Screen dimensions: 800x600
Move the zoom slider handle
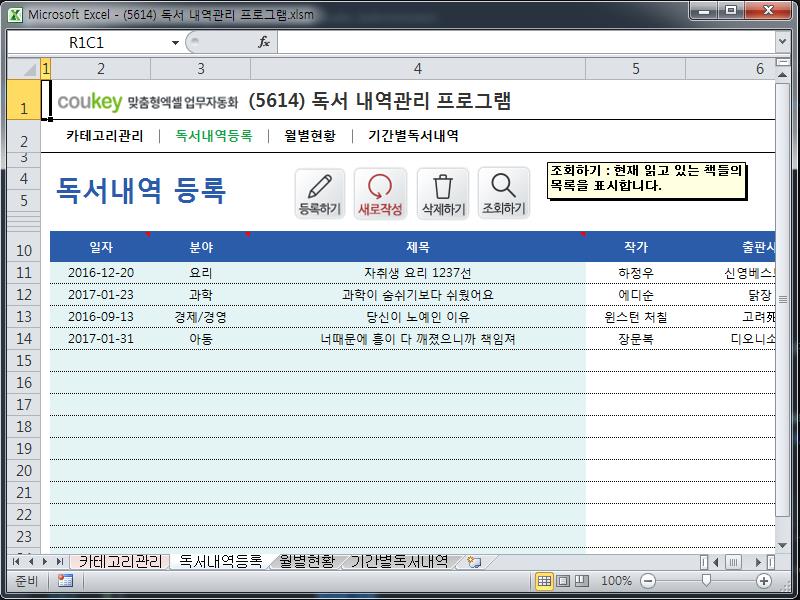tap(706, 580)
